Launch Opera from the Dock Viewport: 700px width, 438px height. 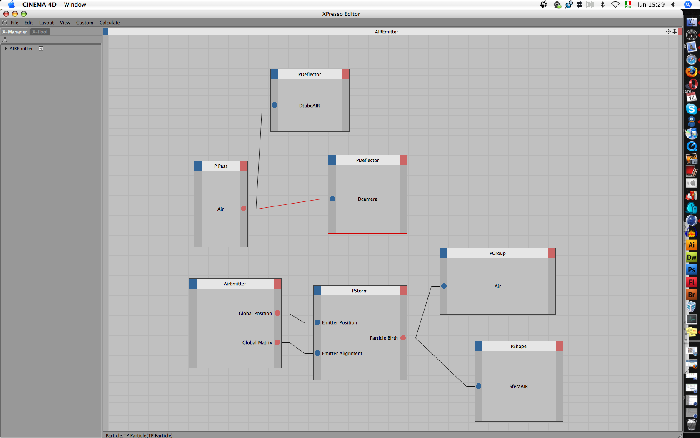point(692,84)
